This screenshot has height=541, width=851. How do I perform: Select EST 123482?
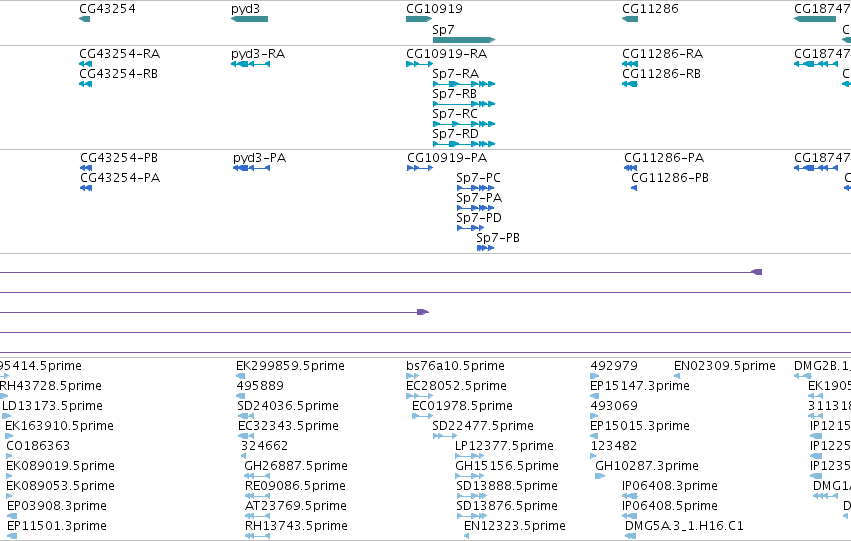click(614, 446)
